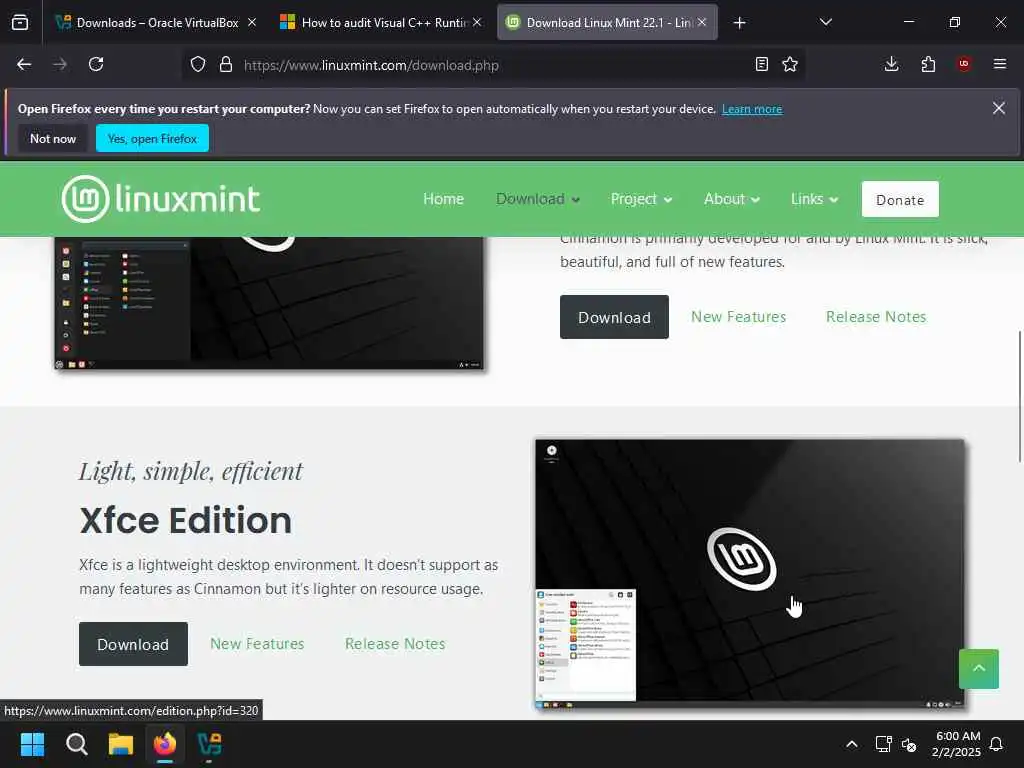Expand the Download navigation menu
The image size is (1024, 768).
click(537, 199)
